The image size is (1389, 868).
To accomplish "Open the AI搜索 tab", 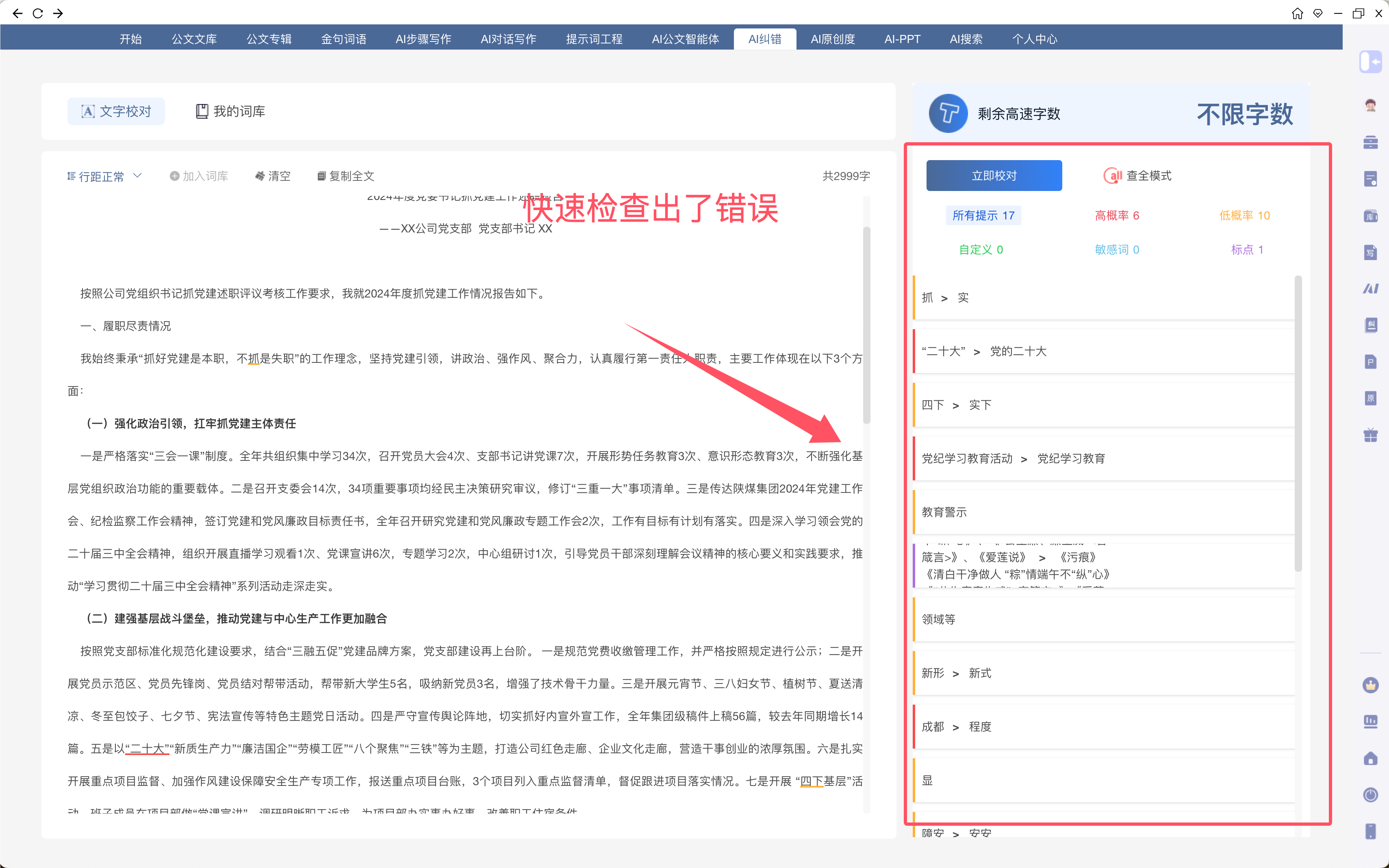I will pyautogui.click(x=966, y=39).
